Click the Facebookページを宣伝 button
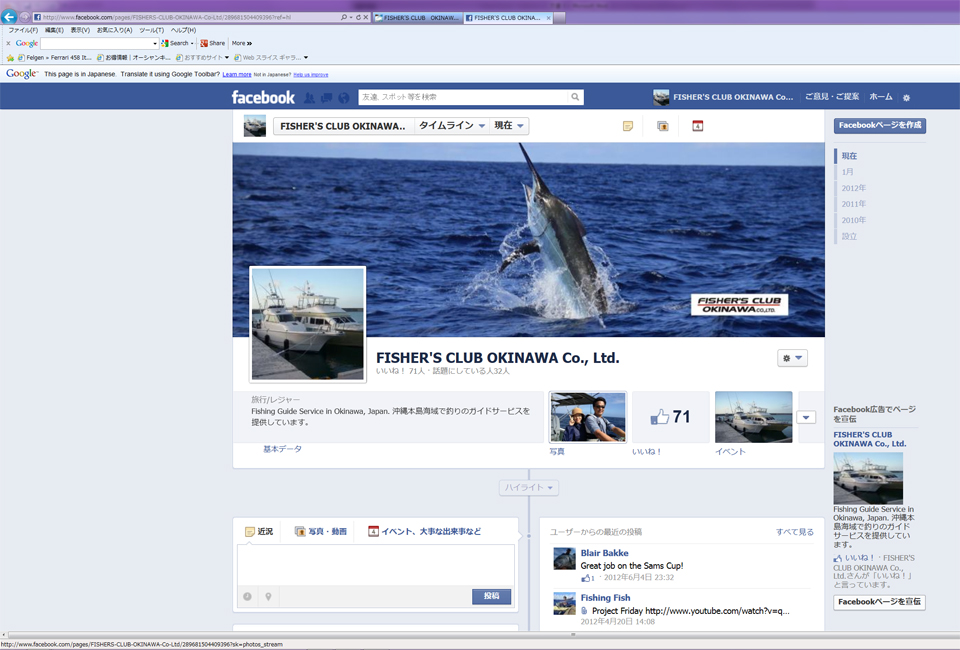Viewport: 960px width, 650px height. point(879,602)
